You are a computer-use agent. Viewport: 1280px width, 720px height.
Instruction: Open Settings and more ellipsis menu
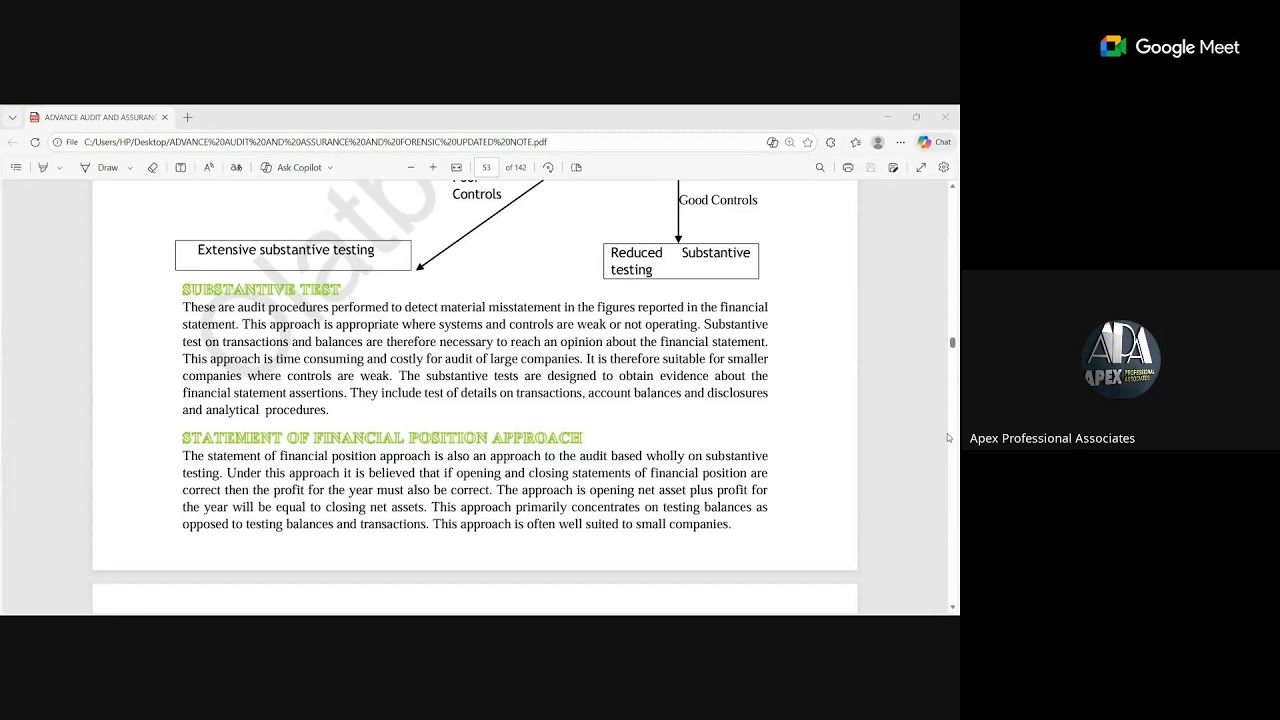[900, 142]
